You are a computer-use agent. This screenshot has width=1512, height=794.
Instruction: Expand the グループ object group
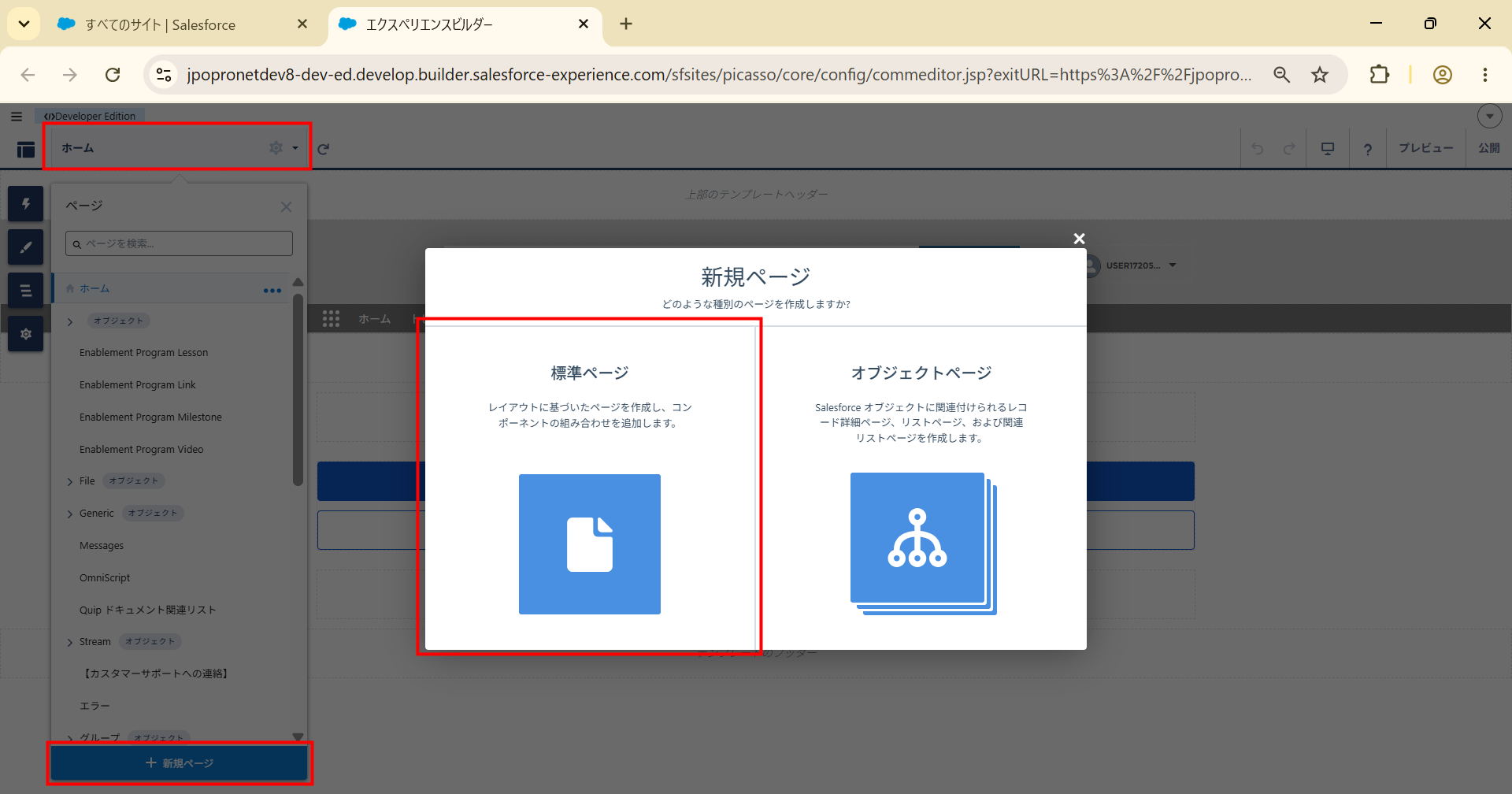[x=70, y=738]
